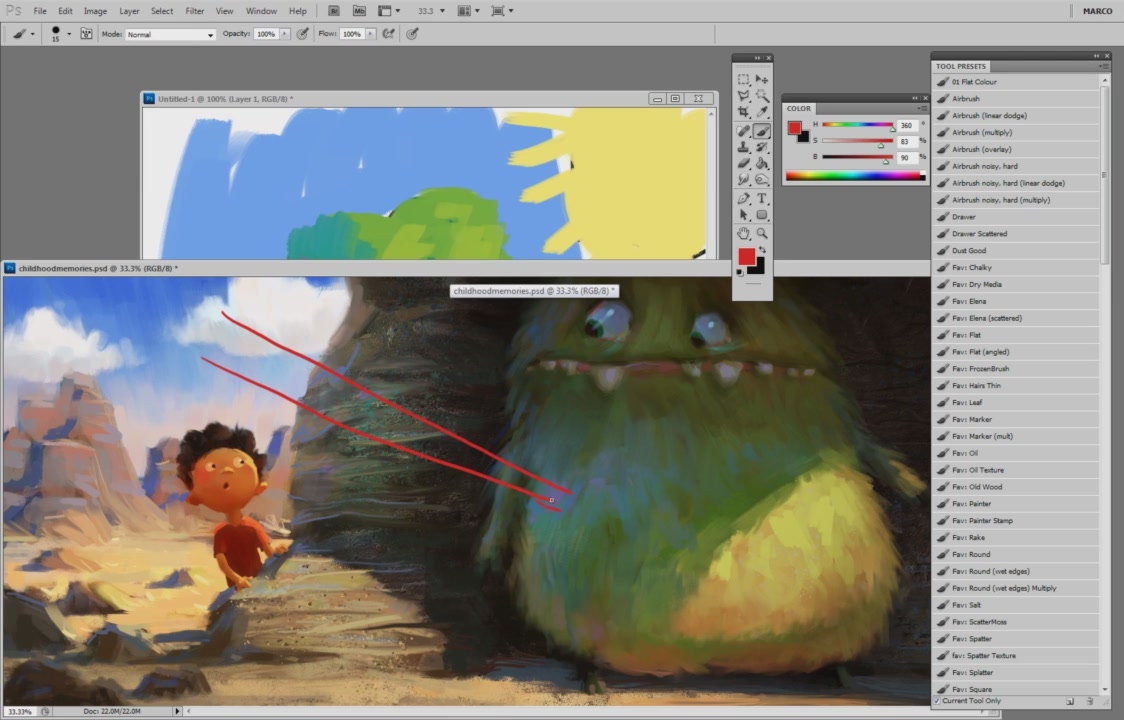Select the Sponge tool

(762, 179)
